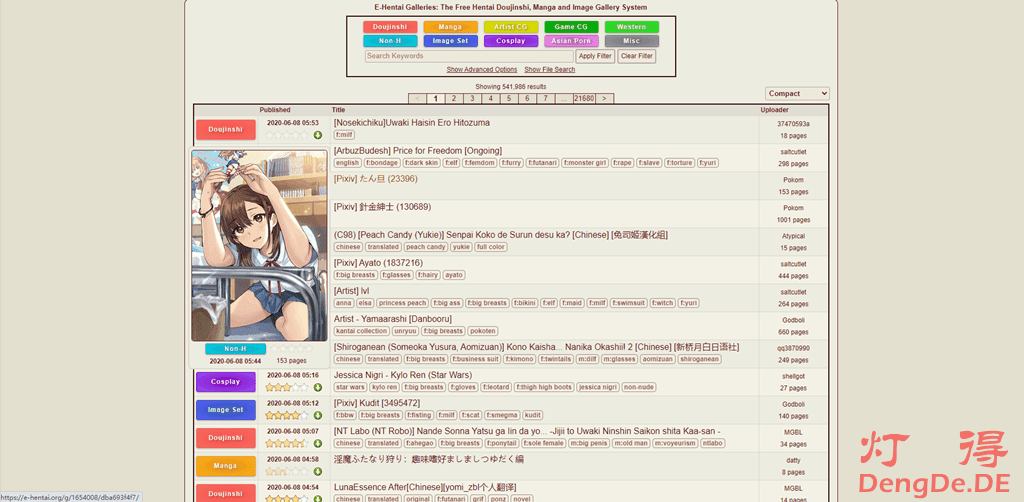Click star rating for the 05:53 entry

click(x=287, y=135)
